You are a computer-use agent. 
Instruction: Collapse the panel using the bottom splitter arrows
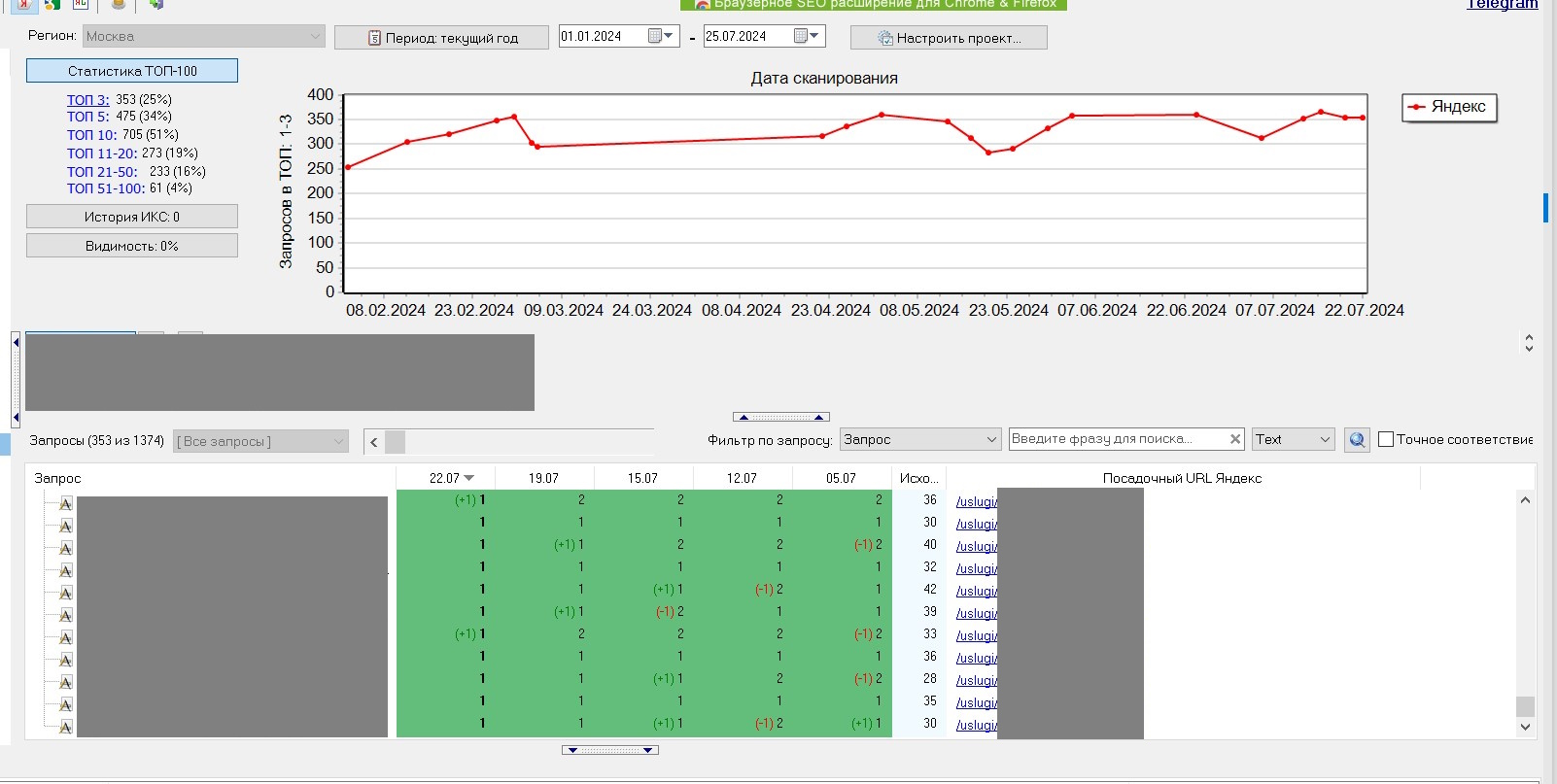coord(610,750)
